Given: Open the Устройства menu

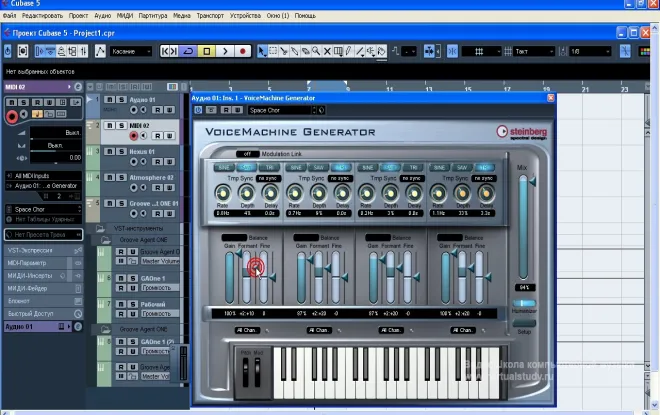Looking at the screenshot, I should point(245,16).
